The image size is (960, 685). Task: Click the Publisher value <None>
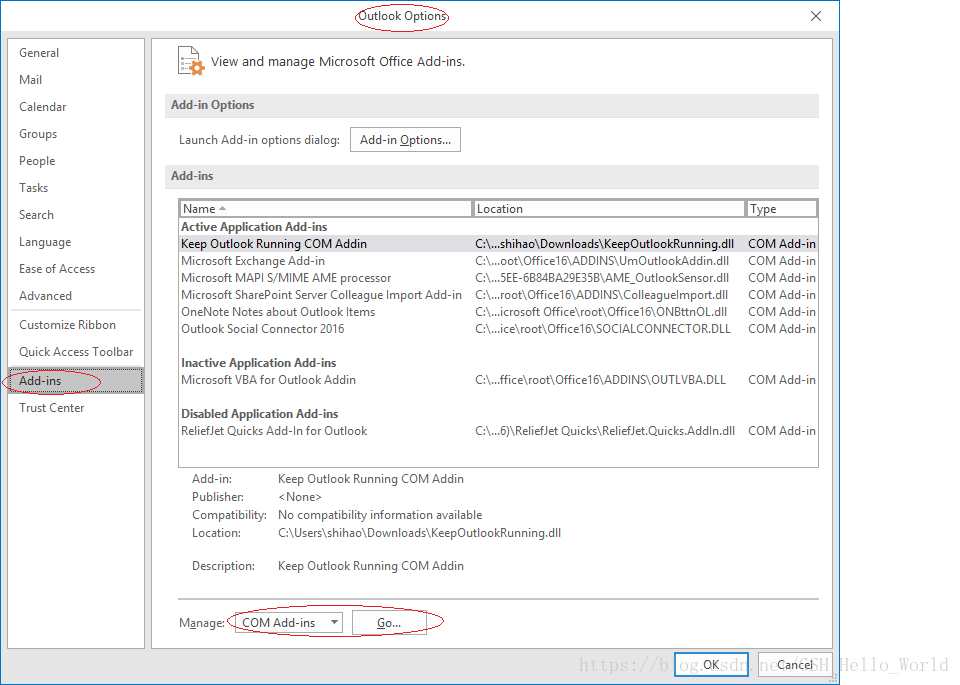coord(299,497)
